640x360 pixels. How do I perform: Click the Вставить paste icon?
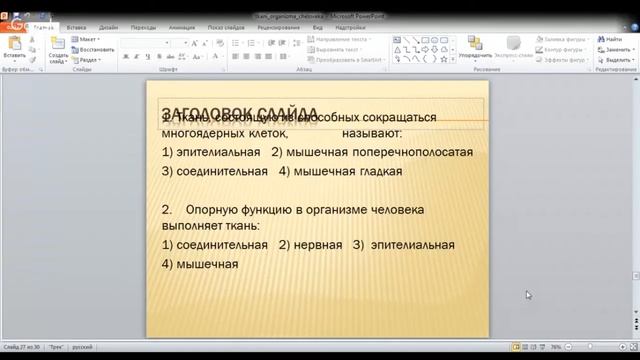point(14,43)
